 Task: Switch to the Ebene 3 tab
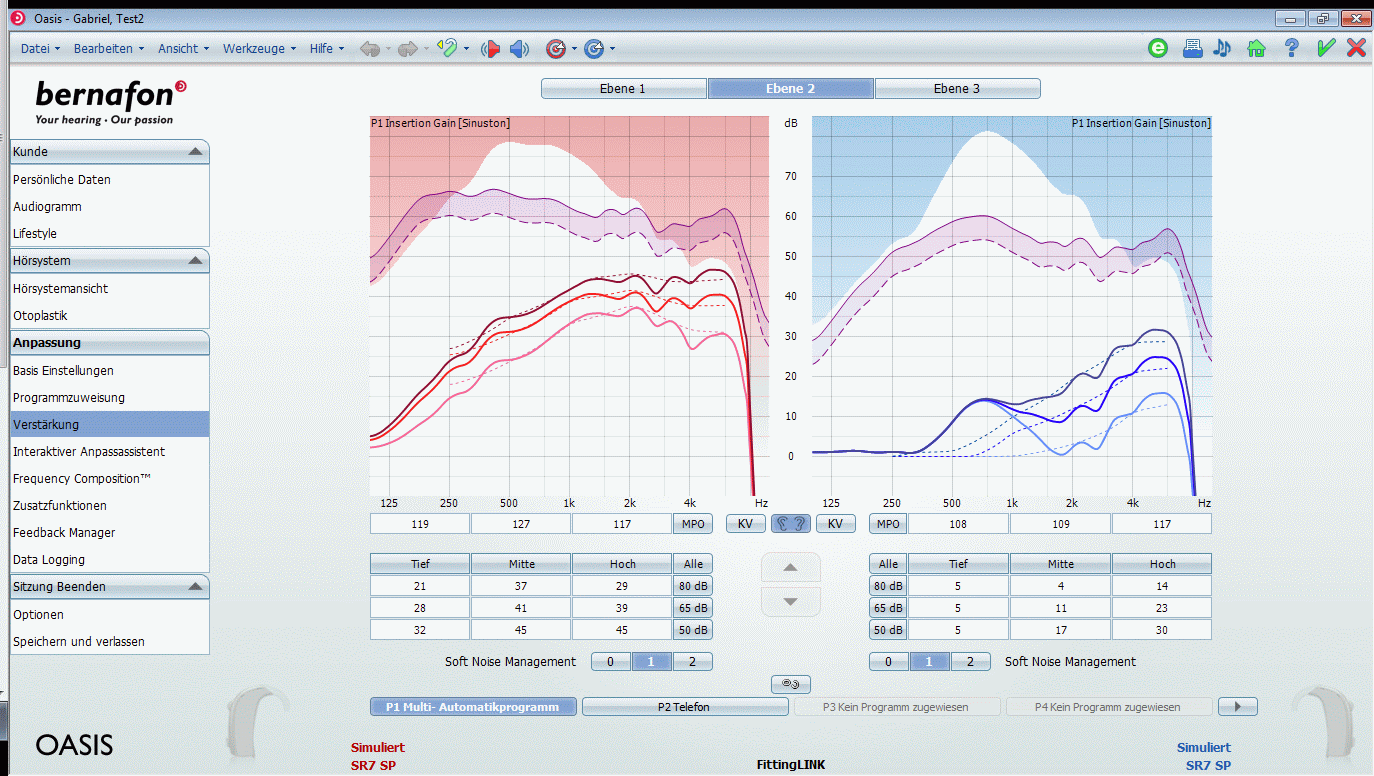pos(957,89)
